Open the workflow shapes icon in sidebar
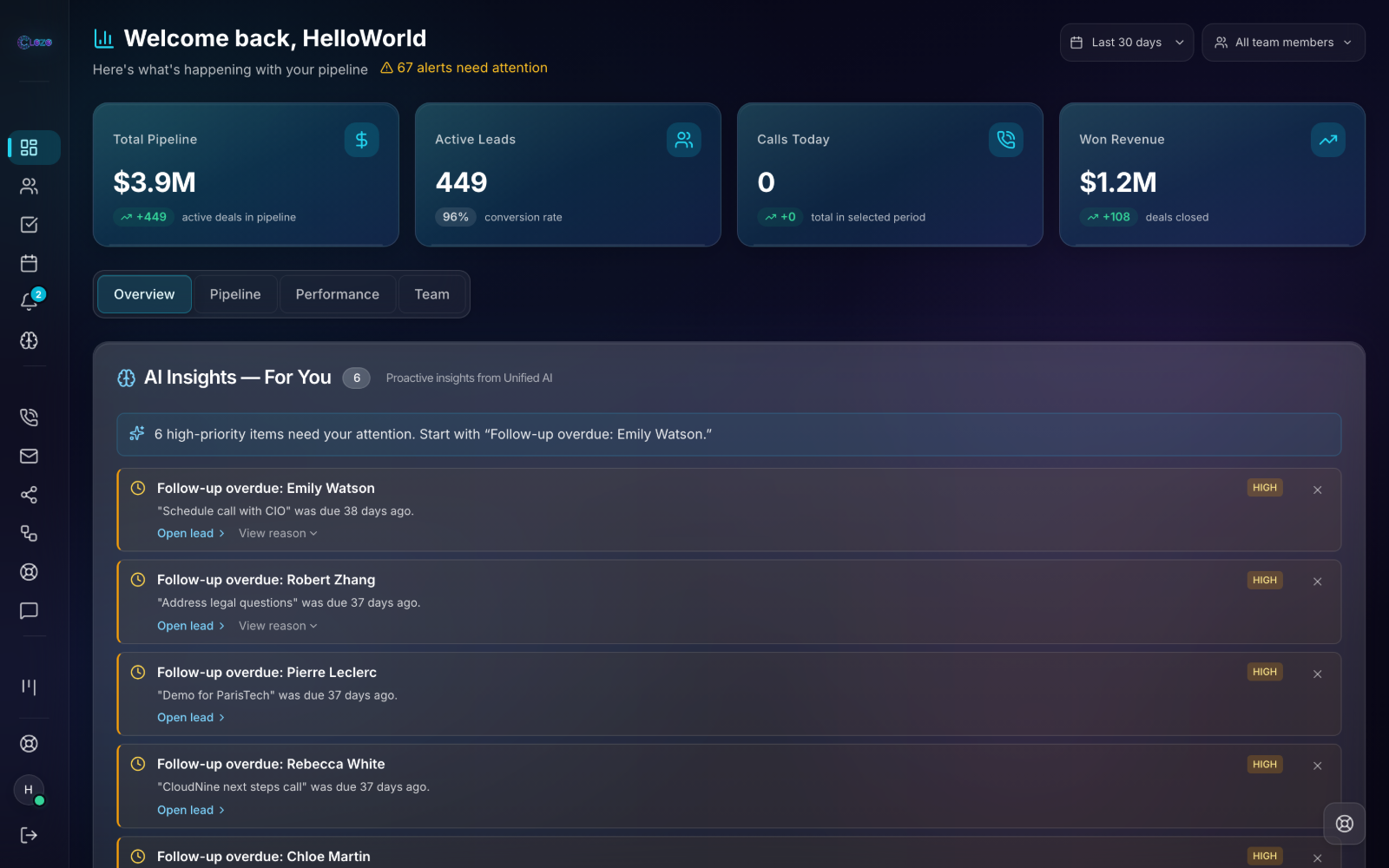The width and height of the screenshot is (1389, 868). (29, 533)
